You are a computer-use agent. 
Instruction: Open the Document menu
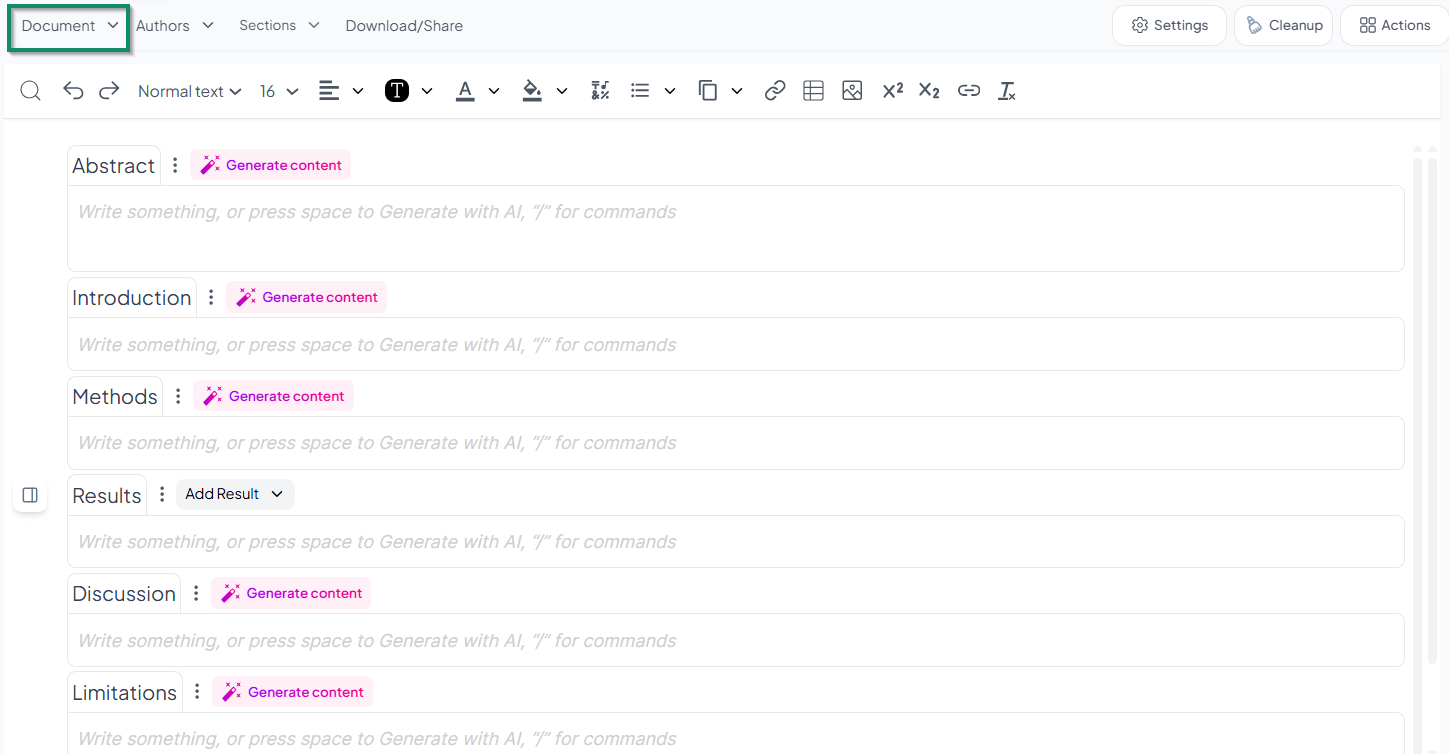point(69,26)
